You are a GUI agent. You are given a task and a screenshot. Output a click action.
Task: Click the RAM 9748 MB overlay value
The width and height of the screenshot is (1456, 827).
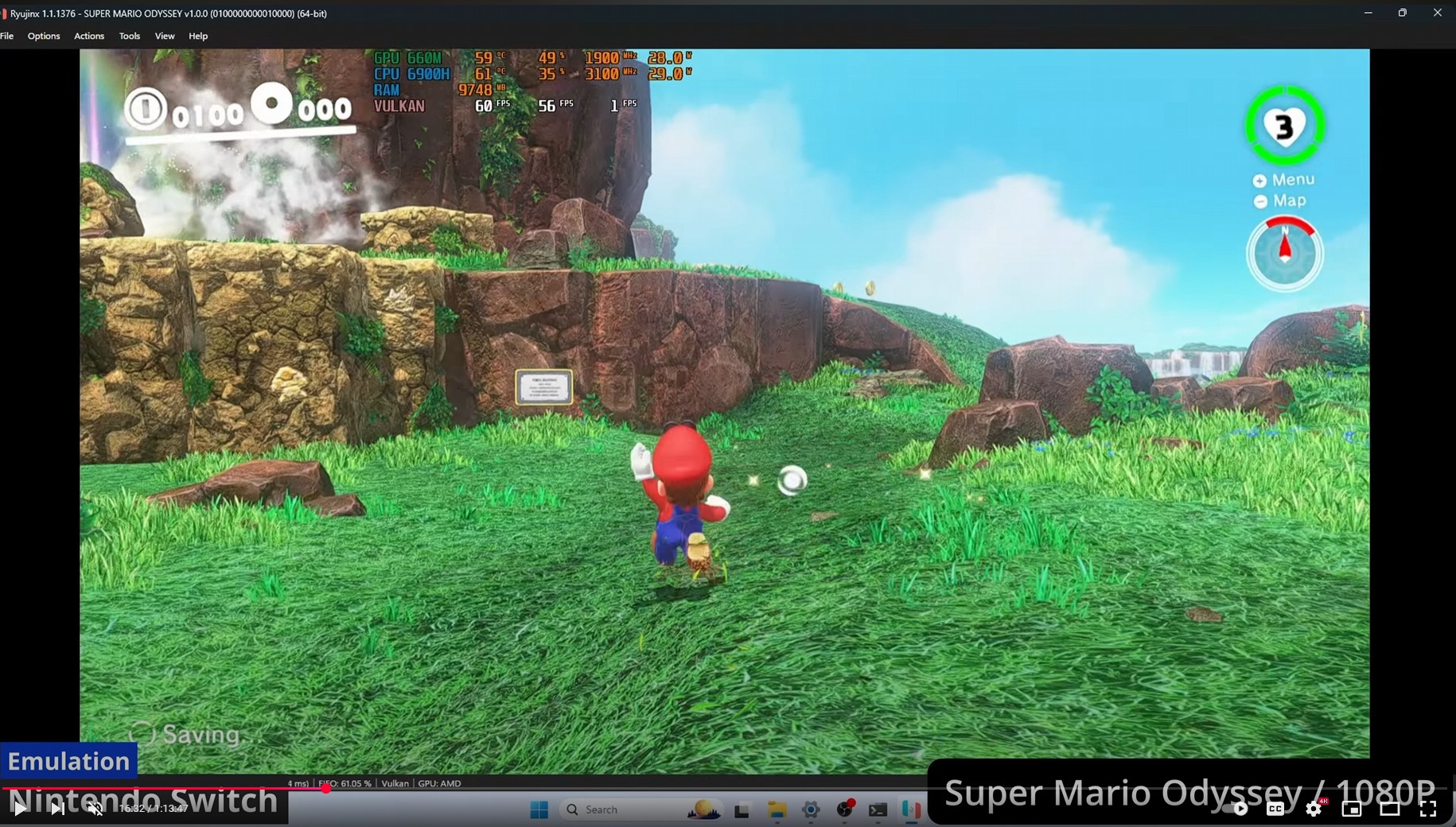pos(481,90)
